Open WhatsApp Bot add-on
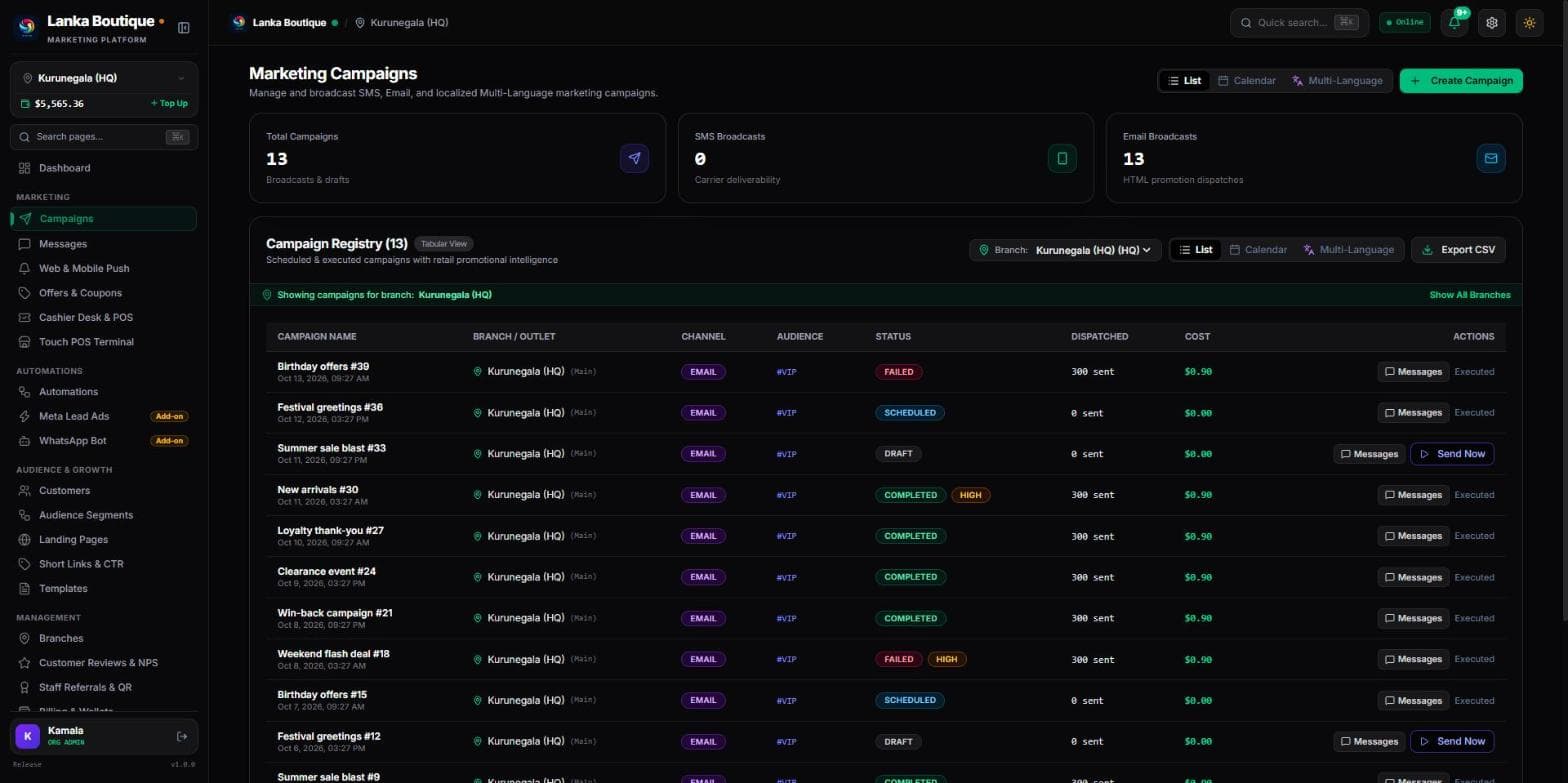Screen dimensions: 1568x783 pos(103,441)
